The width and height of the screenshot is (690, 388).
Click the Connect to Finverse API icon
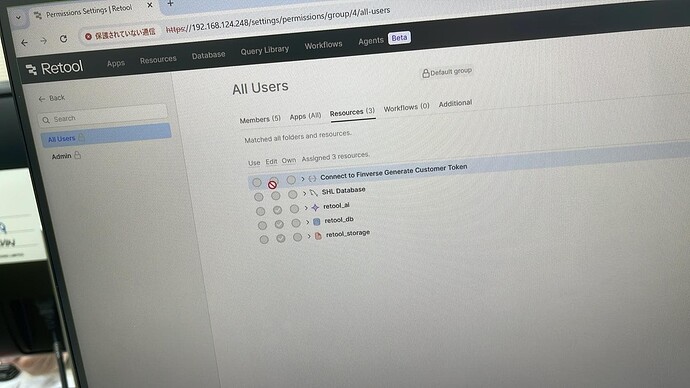(x=312, y=178)
